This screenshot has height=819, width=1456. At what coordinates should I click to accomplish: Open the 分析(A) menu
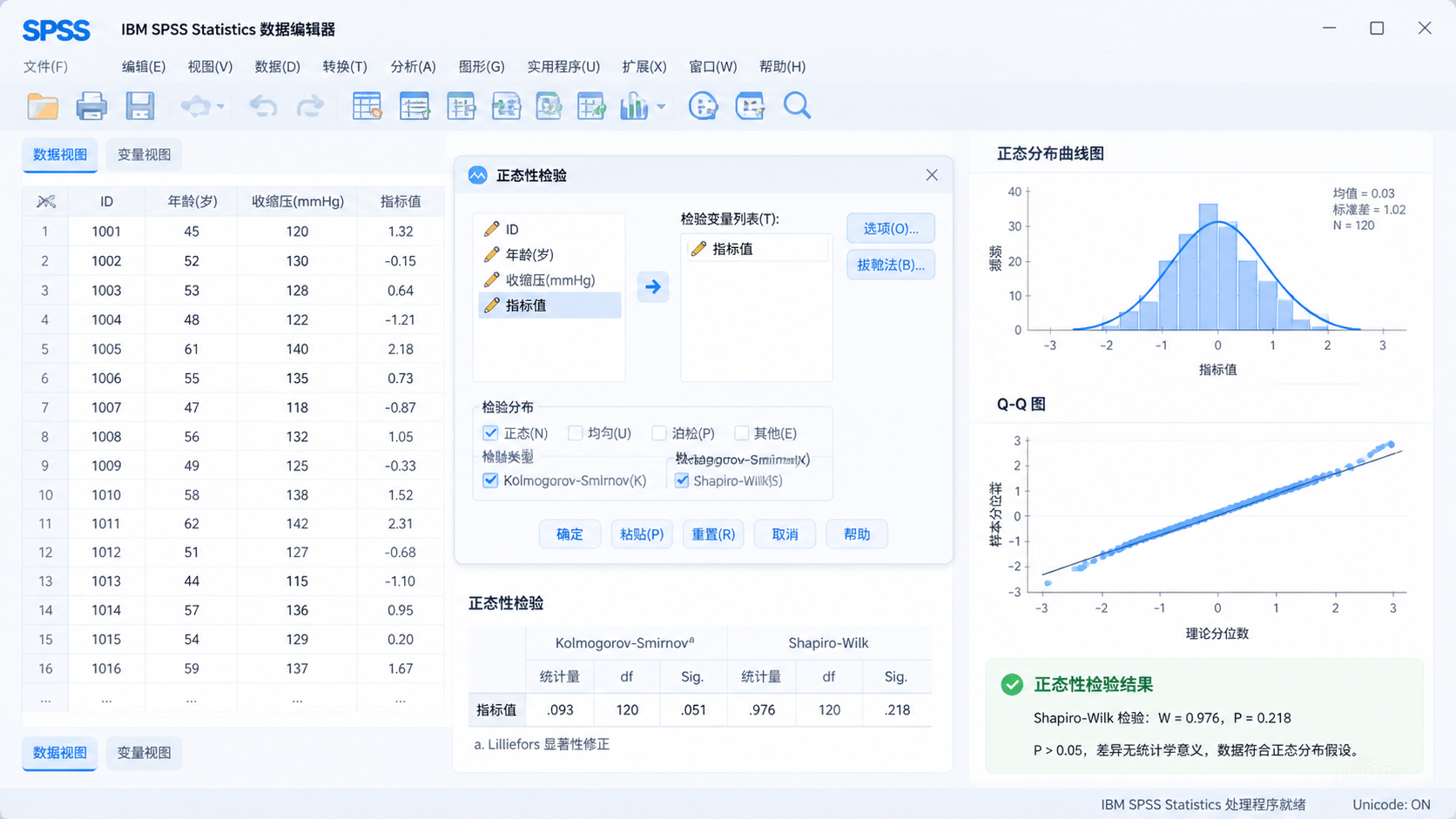click(x=413, y=66)
